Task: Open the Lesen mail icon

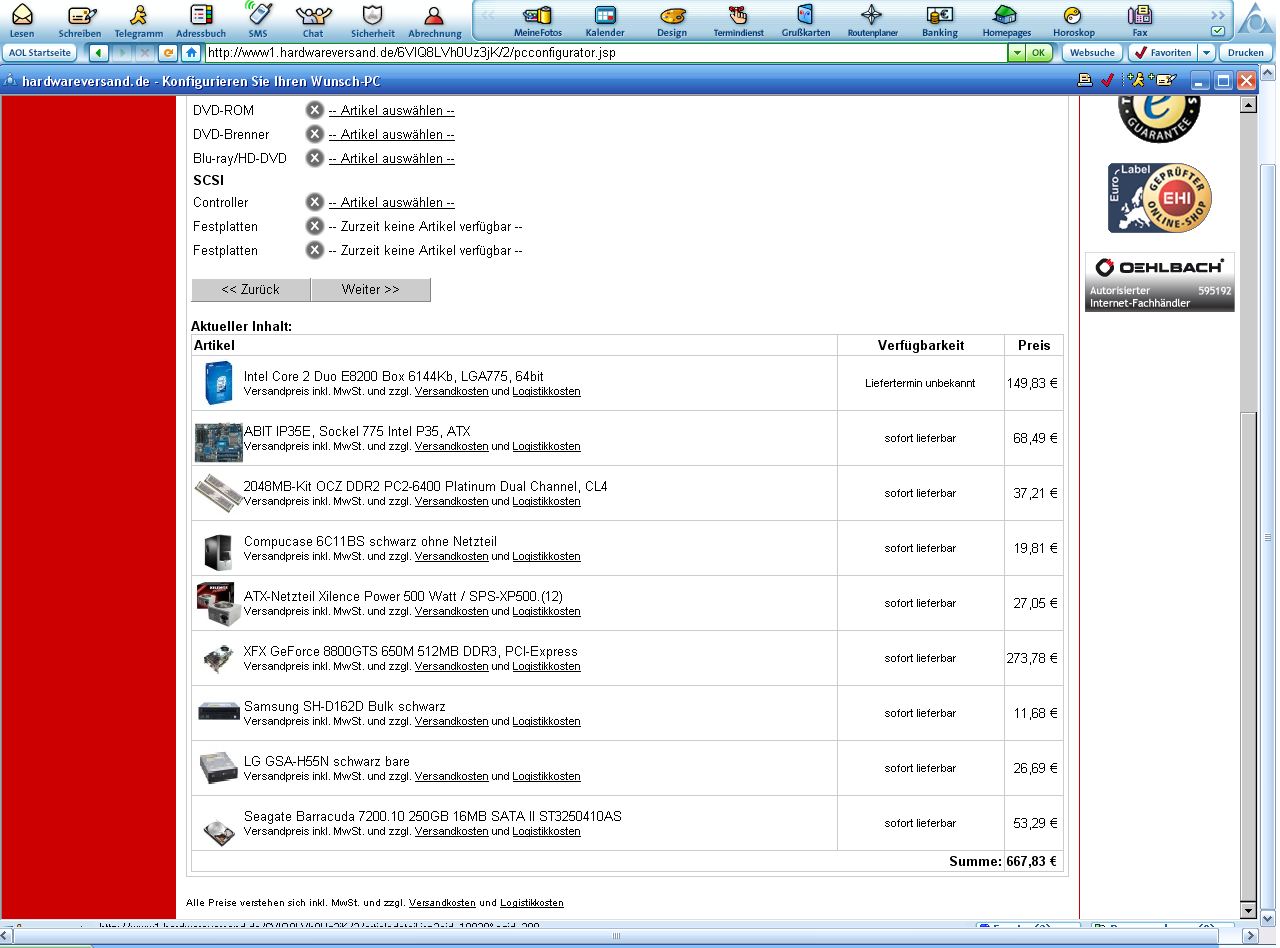Action: [21, 15]
